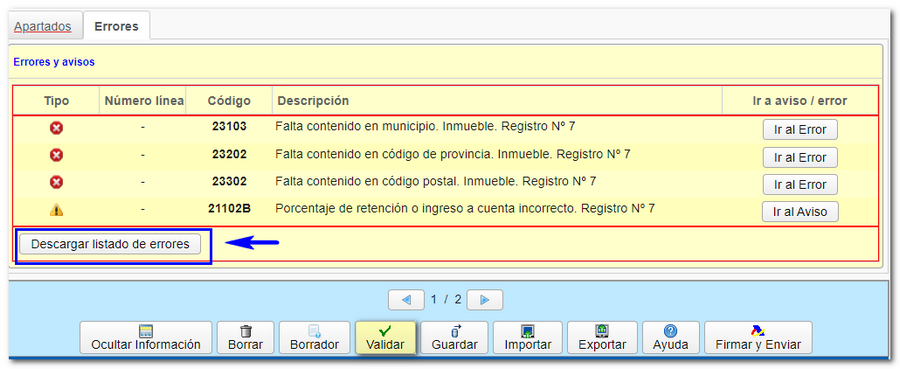This screenshot has height=369, width=900.
Task: Switch to the Apartados tab
Action: pos(42,26)
